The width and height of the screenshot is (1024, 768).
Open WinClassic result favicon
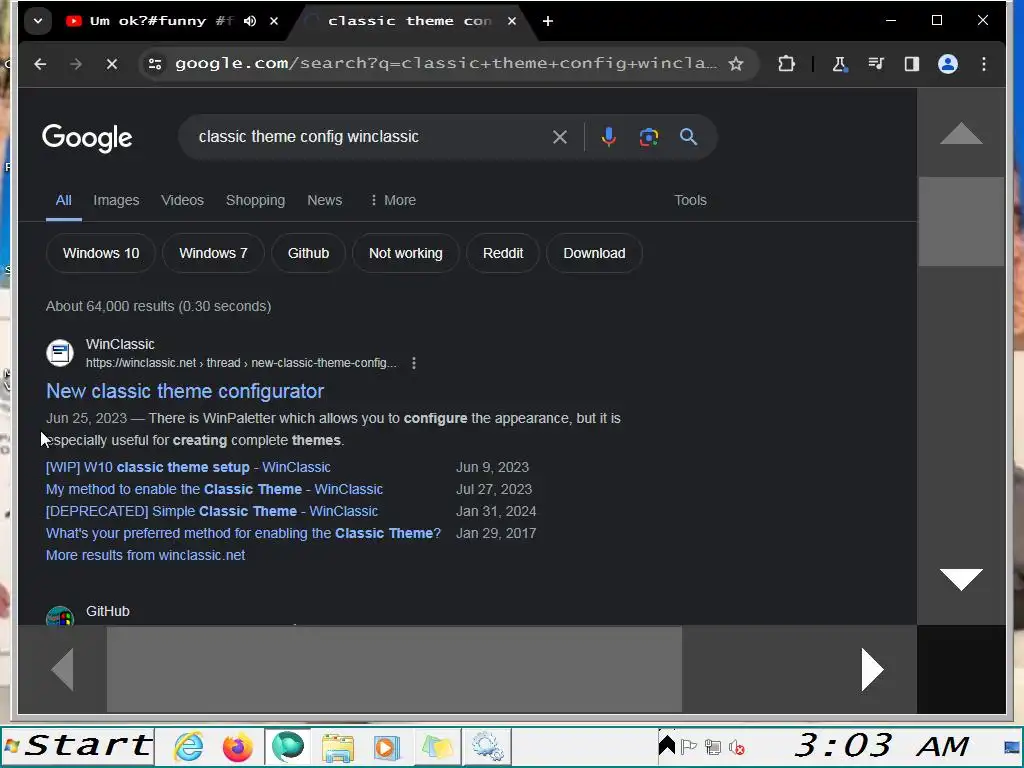tap(59, 353)
